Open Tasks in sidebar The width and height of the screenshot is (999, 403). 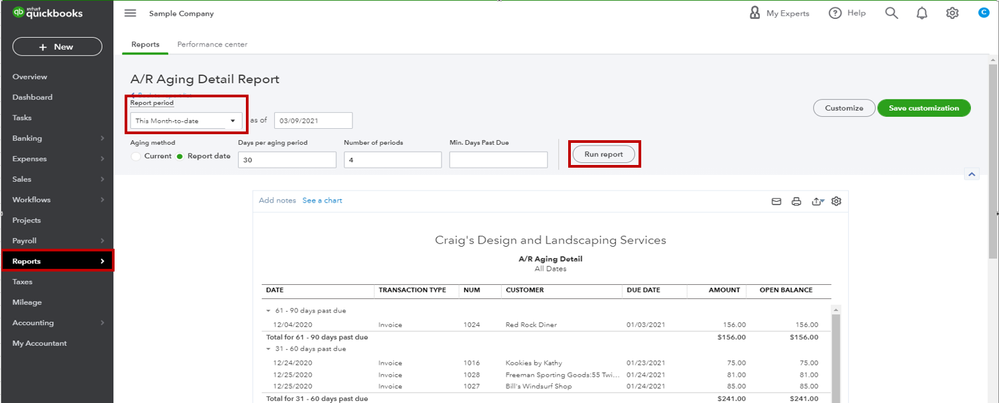tap(22, 118)
